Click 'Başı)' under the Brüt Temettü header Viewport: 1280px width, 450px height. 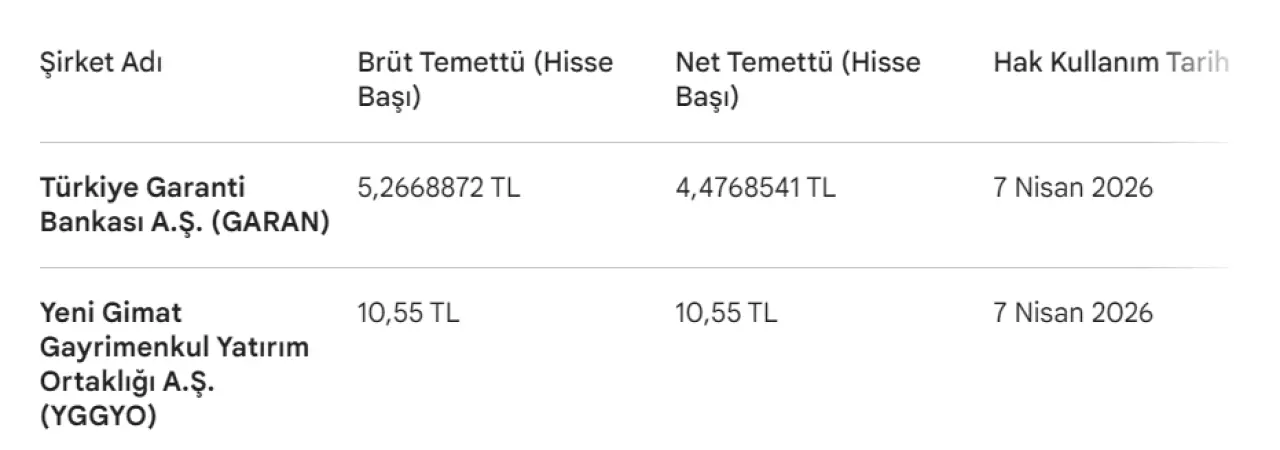[388, 99]
